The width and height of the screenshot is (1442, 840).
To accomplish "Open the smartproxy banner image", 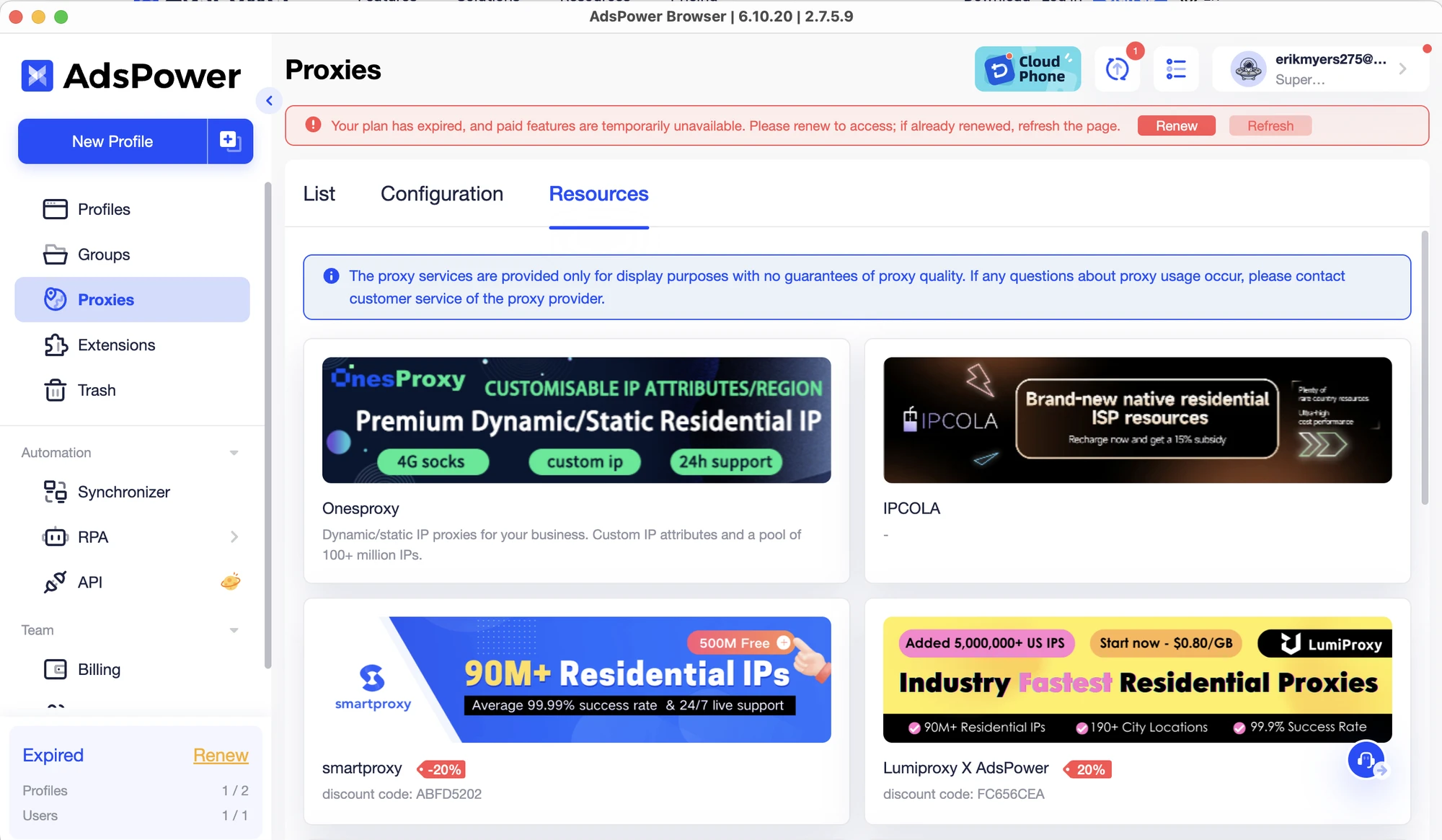I will pos(576,680).
